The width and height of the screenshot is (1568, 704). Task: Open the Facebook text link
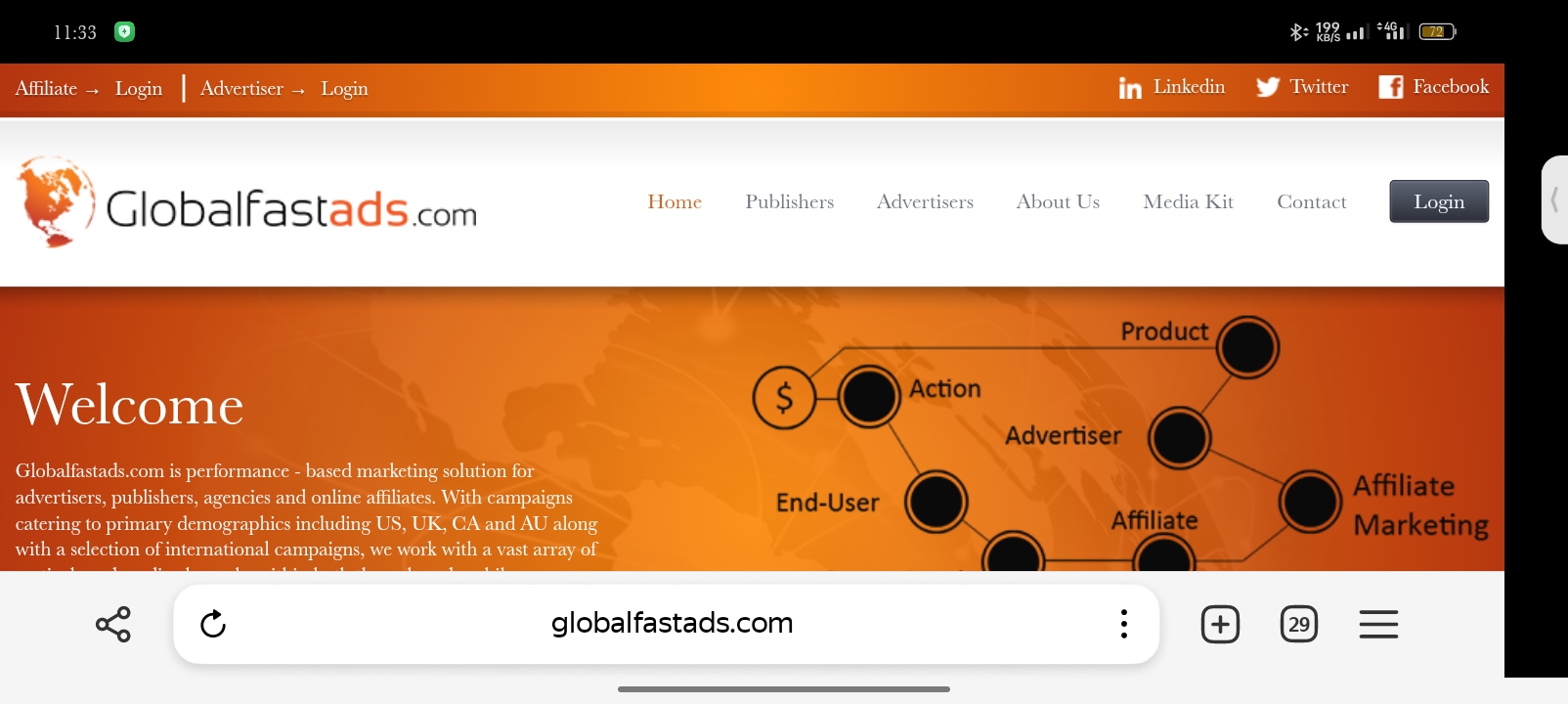1451,87
